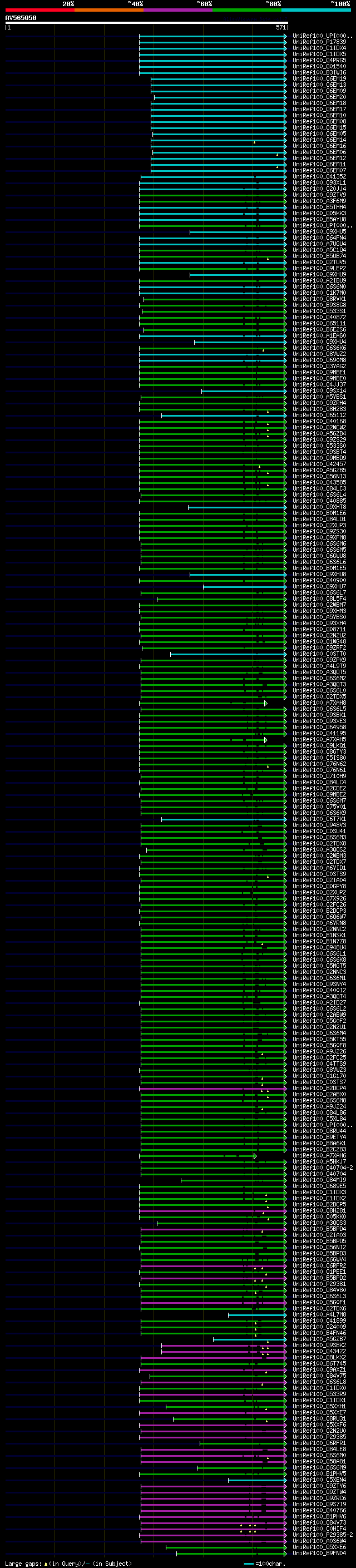Select the UniRef100_Q6EM19 label
Screen dimensions: 356x1568
point(319,78)
